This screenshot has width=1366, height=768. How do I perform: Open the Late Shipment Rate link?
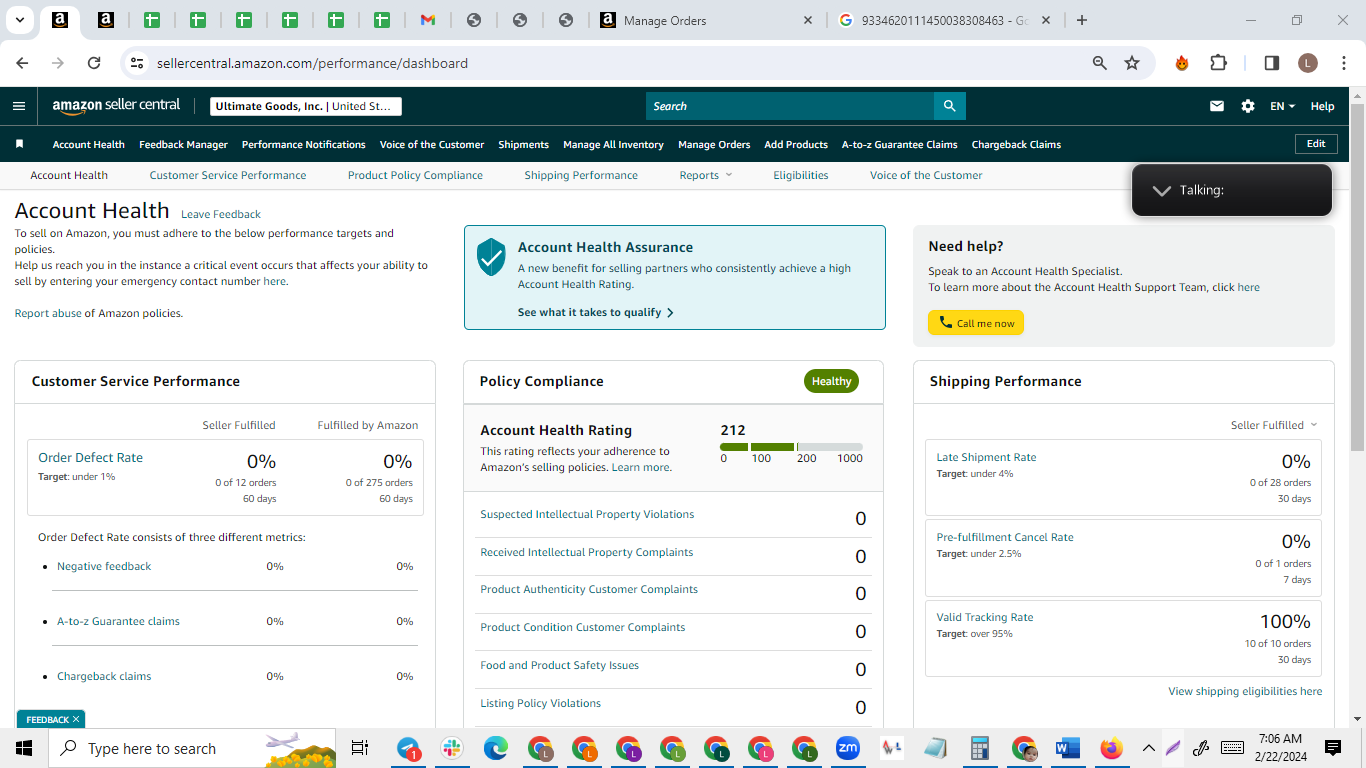point(986,457)
